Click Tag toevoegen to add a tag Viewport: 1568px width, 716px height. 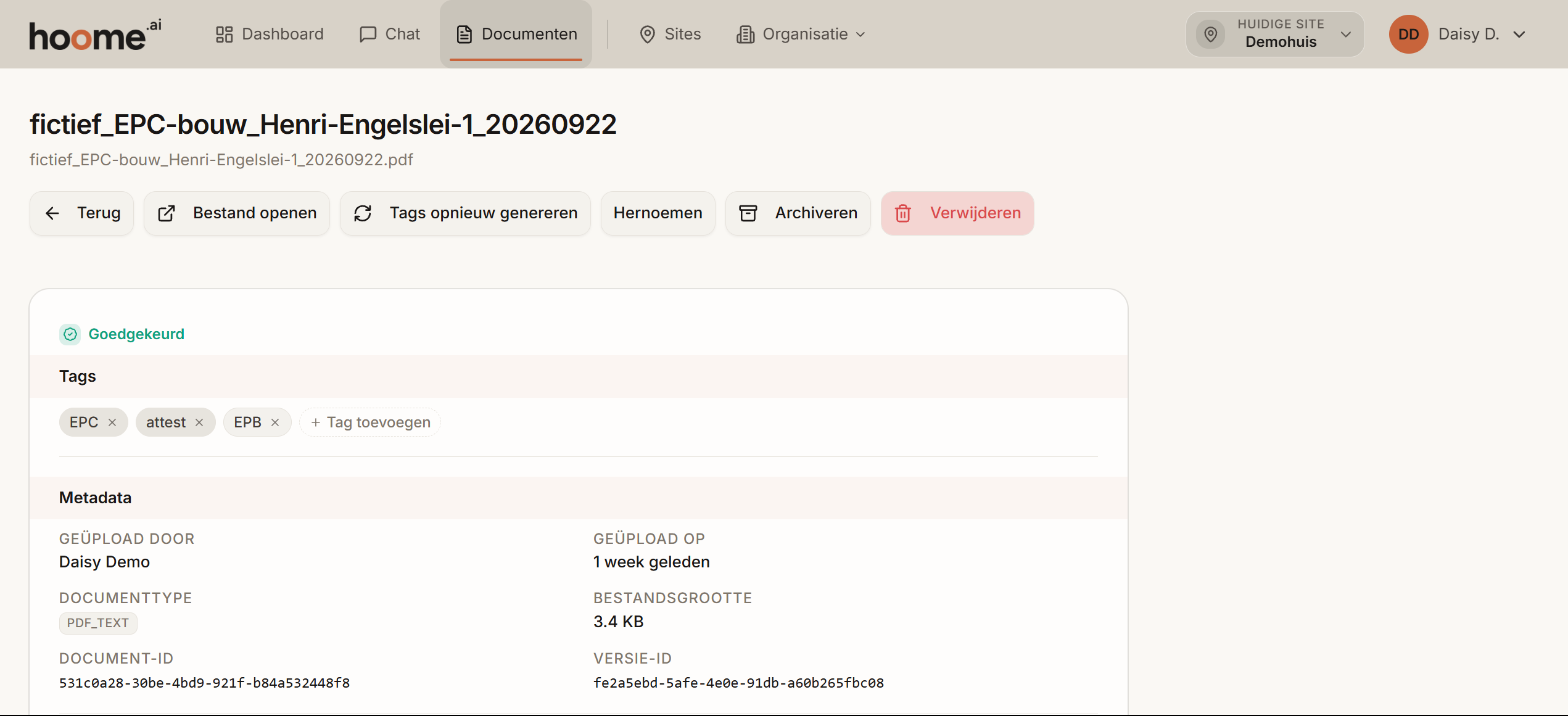click(x=370, y=423)
